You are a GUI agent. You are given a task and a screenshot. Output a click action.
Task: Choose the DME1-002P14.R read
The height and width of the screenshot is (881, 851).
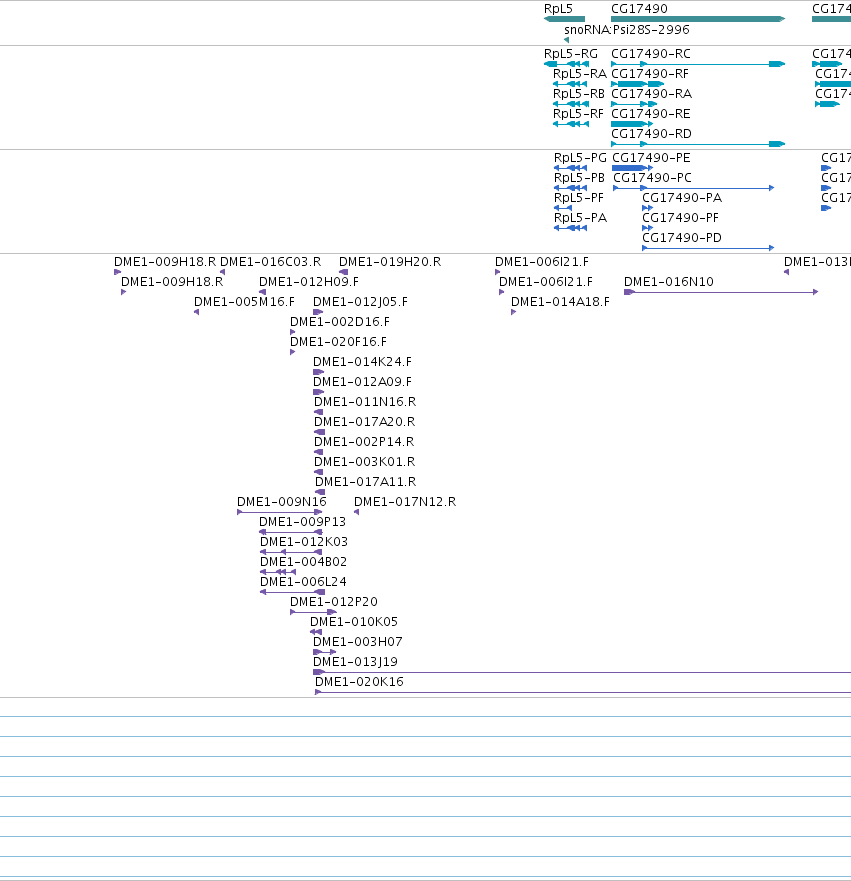tap(318, 452)
